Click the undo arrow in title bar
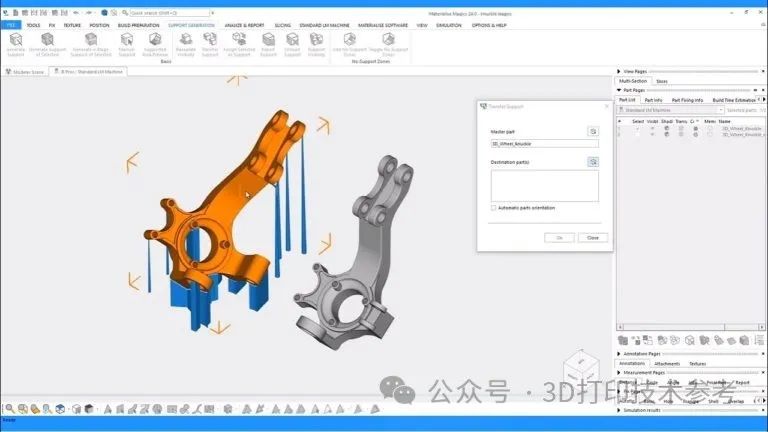The height and width of the screenshot is (432, 768). tap(76, 13)
